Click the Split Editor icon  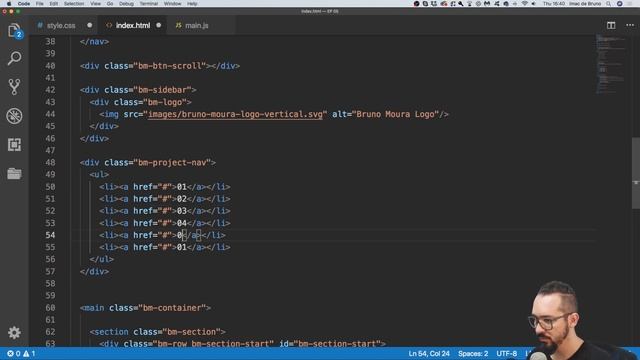click(x=611, y=25)
